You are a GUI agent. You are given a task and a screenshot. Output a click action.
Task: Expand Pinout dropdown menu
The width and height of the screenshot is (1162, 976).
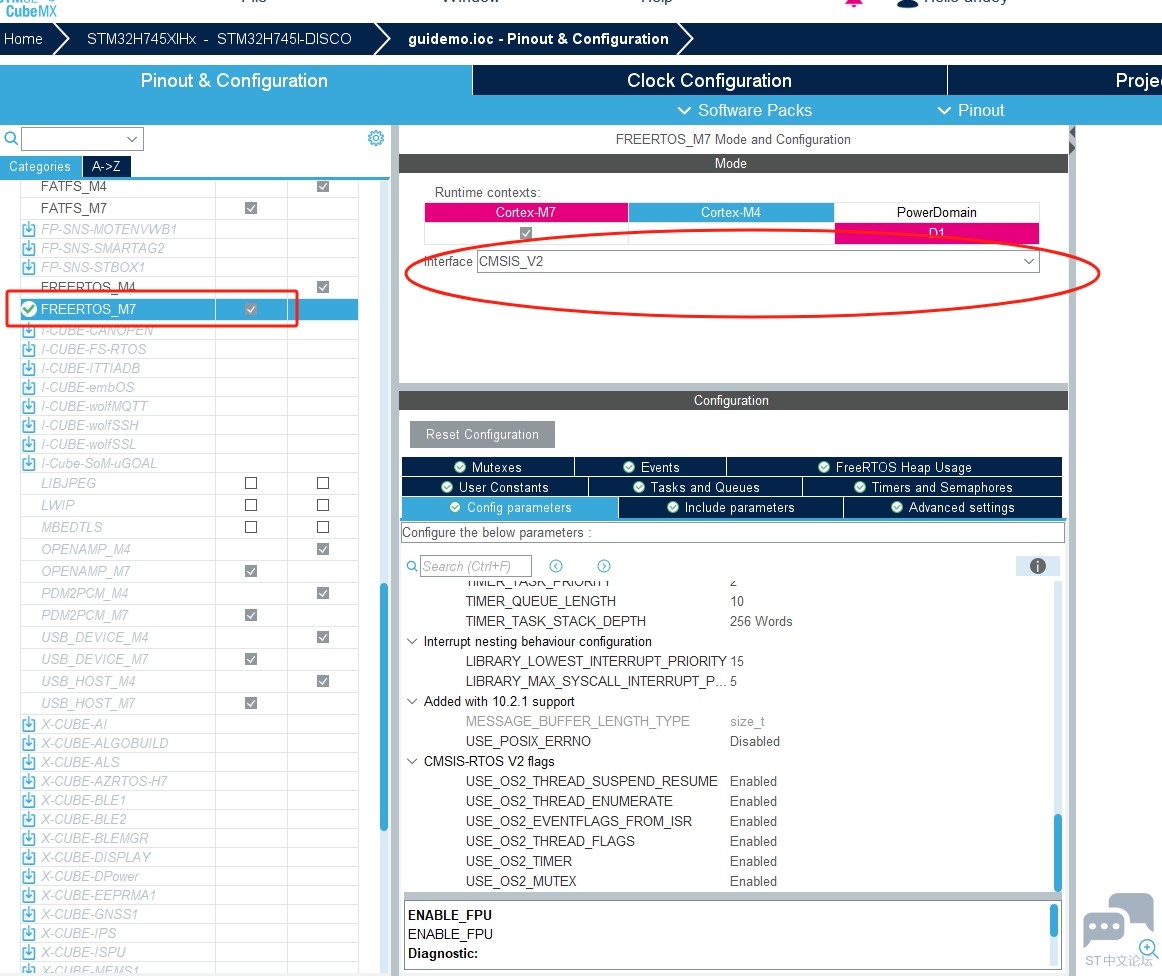(x=971, y=110)
